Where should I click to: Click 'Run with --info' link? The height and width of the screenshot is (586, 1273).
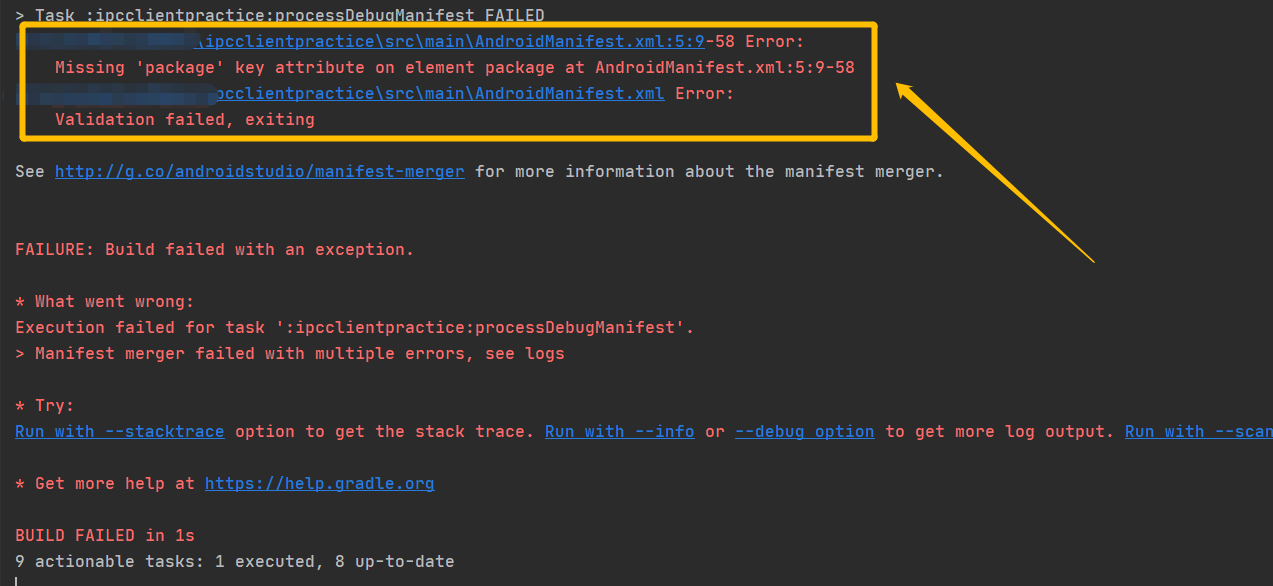(620, 432)
